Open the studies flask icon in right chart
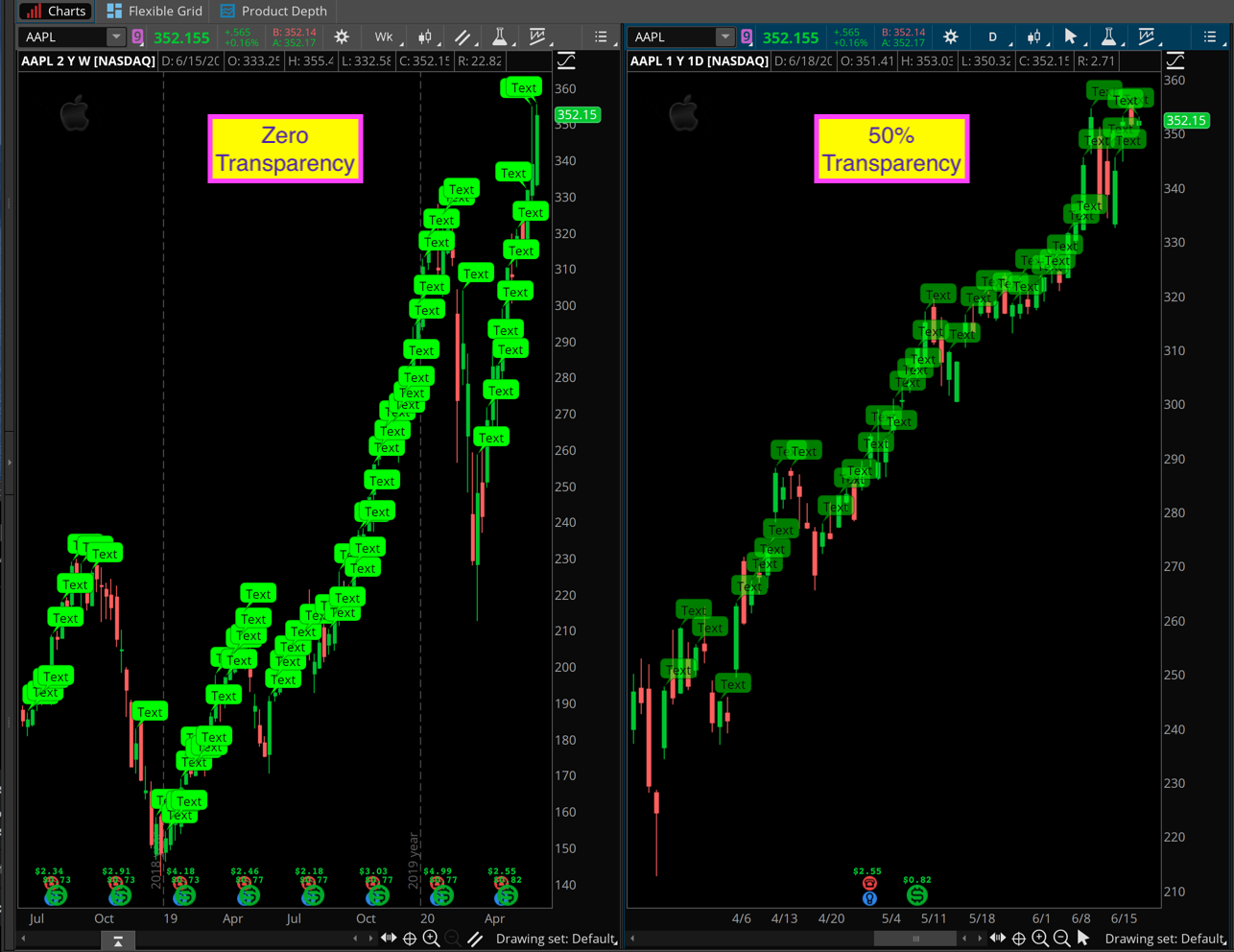The height and width of the screenshot is (952, 1234). [1108, 37]
